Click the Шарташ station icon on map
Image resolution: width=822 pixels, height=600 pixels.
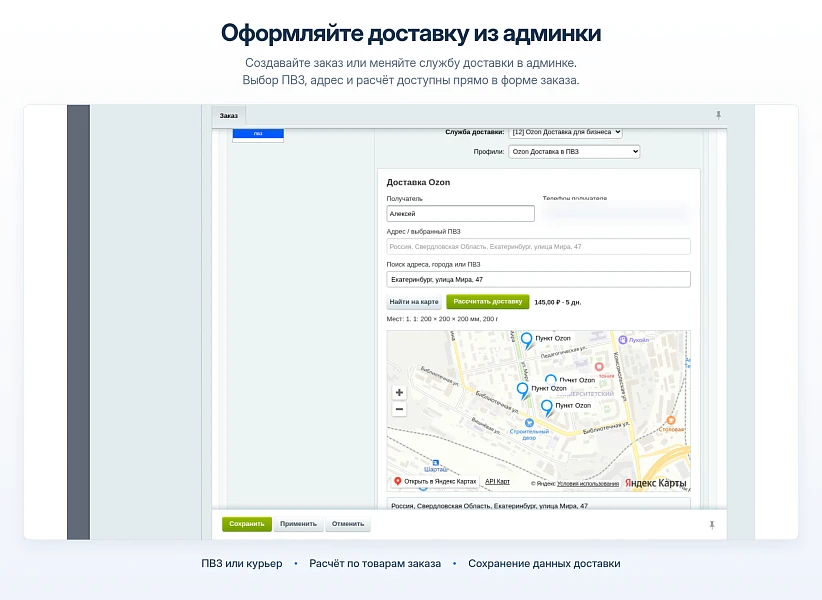click(436, 463)
